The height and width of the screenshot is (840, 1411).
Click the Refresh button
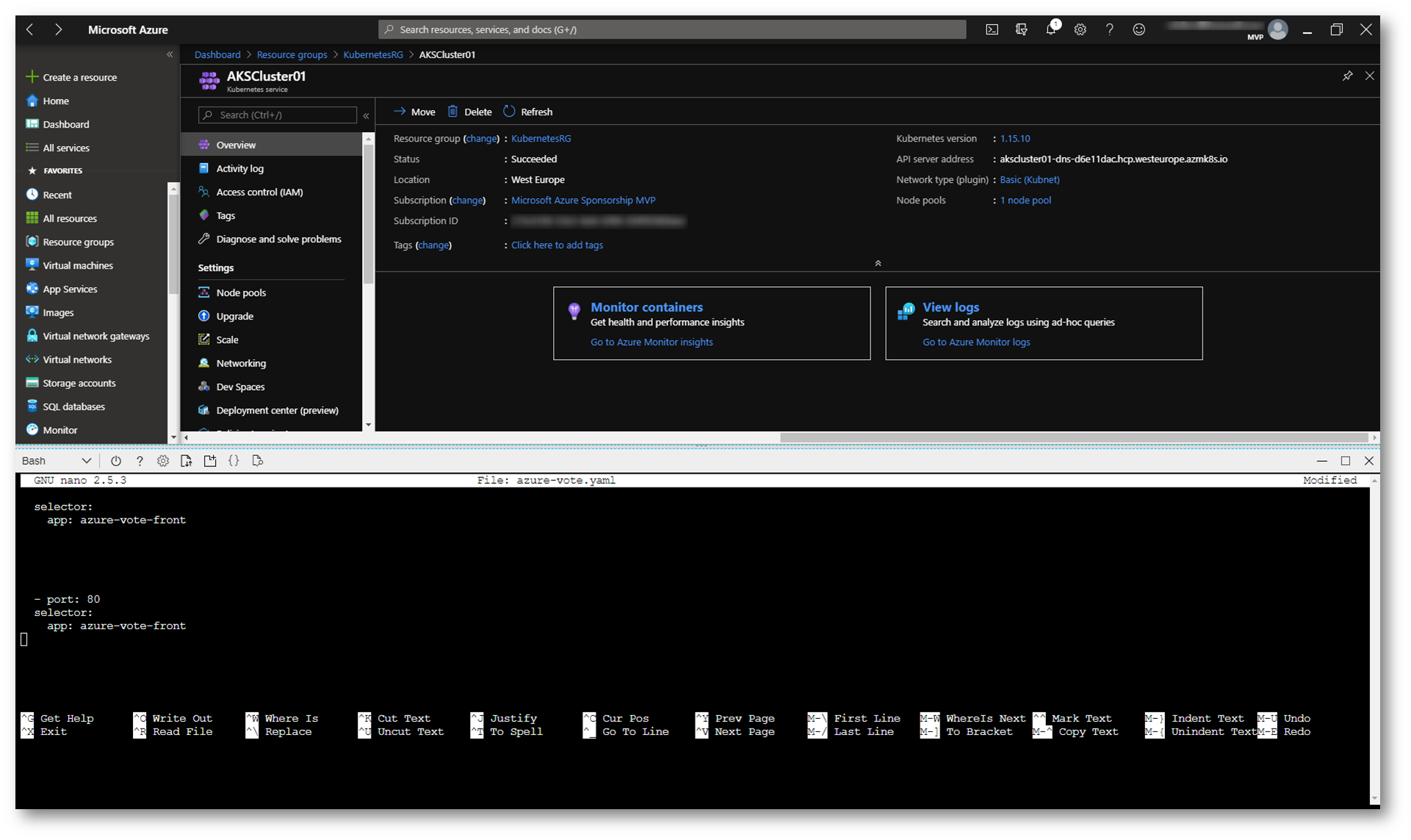pyautogui.click(x=528, y=112)
